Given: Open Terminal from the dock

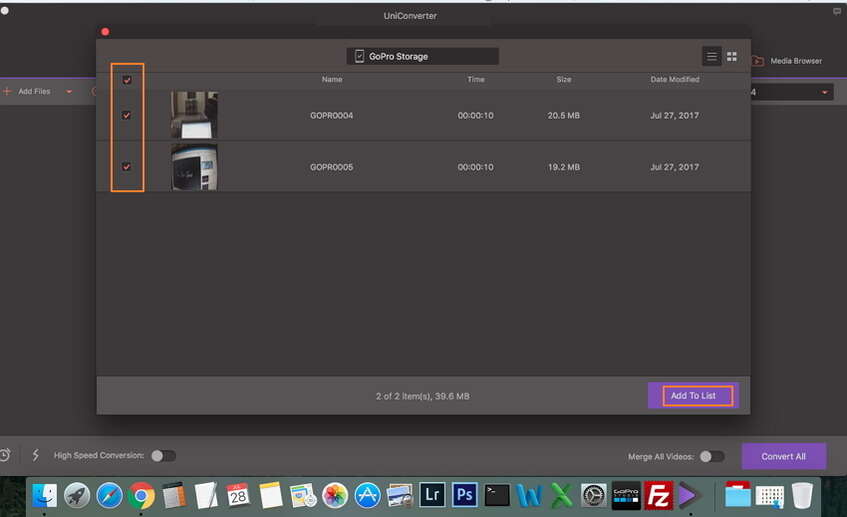Looking at the screenshot, I should point(497,495).
